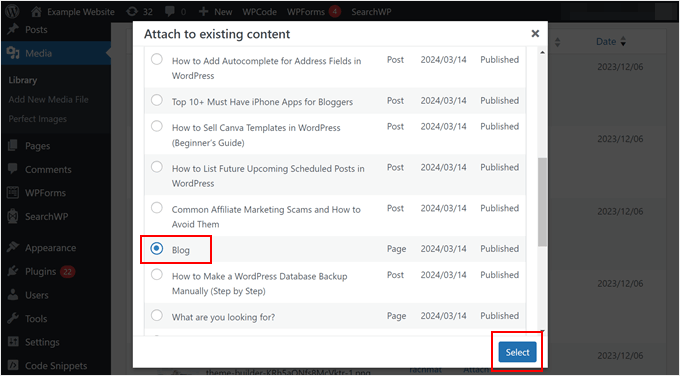
Task: Open the Media menu item
Action: click(x=39, y=53)
